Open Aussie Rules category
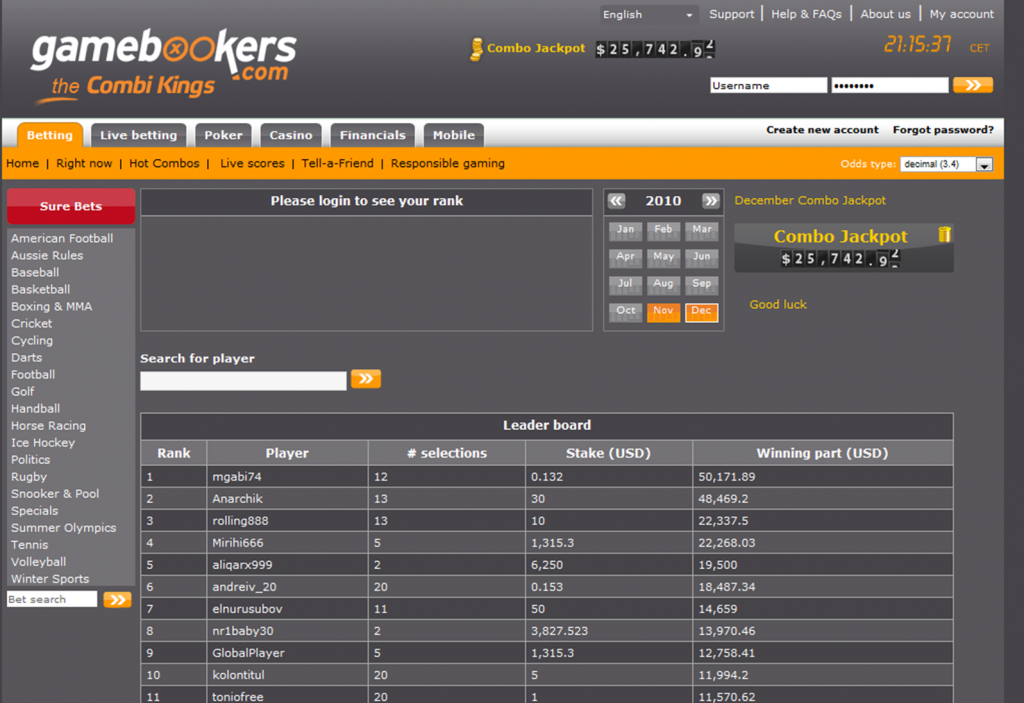This screenshot has height=703, width=1024. (x=47, y=255)
